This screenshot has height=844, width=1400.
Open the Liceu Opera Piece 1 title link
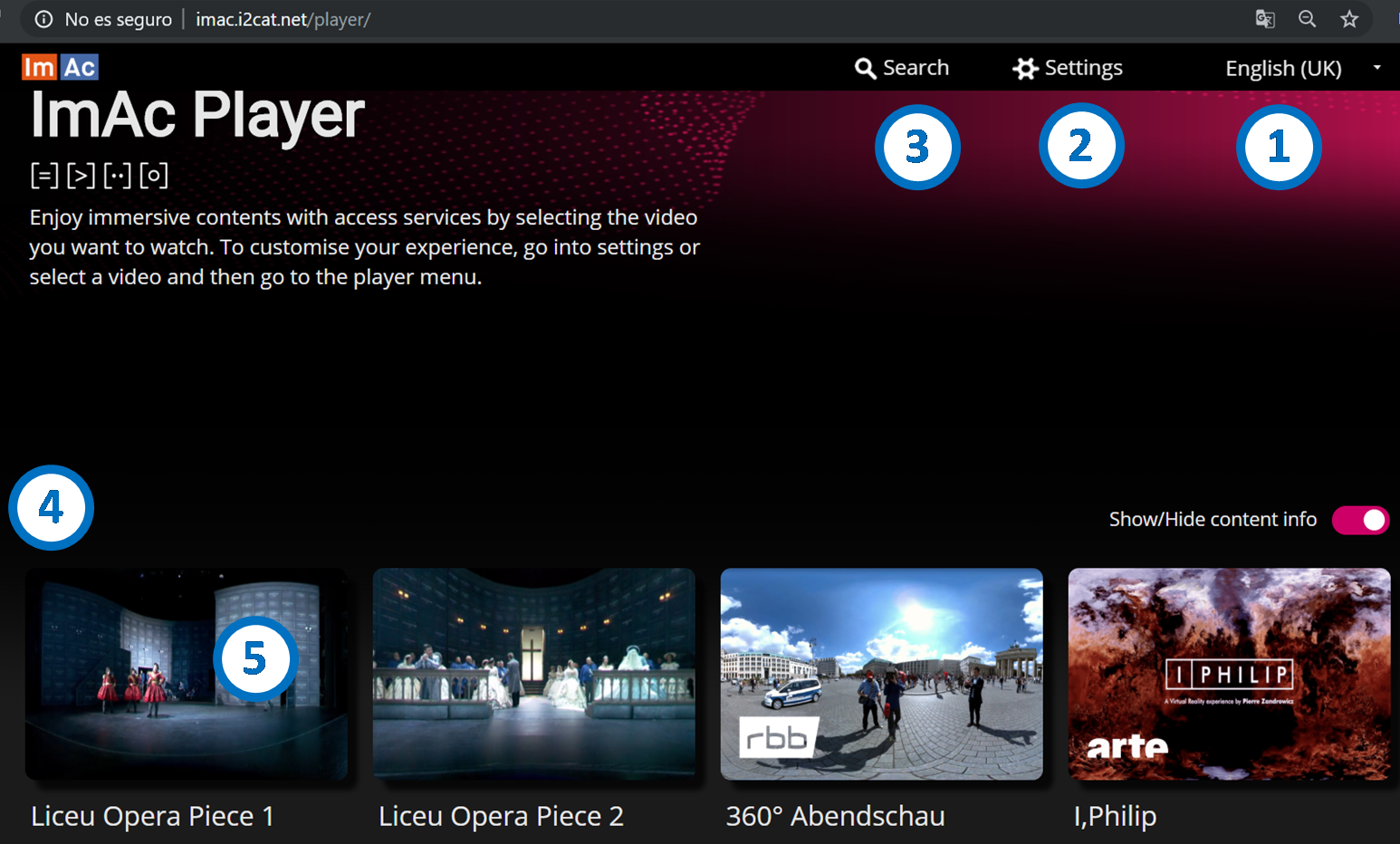pyautogui.click(x=152, y=816)
